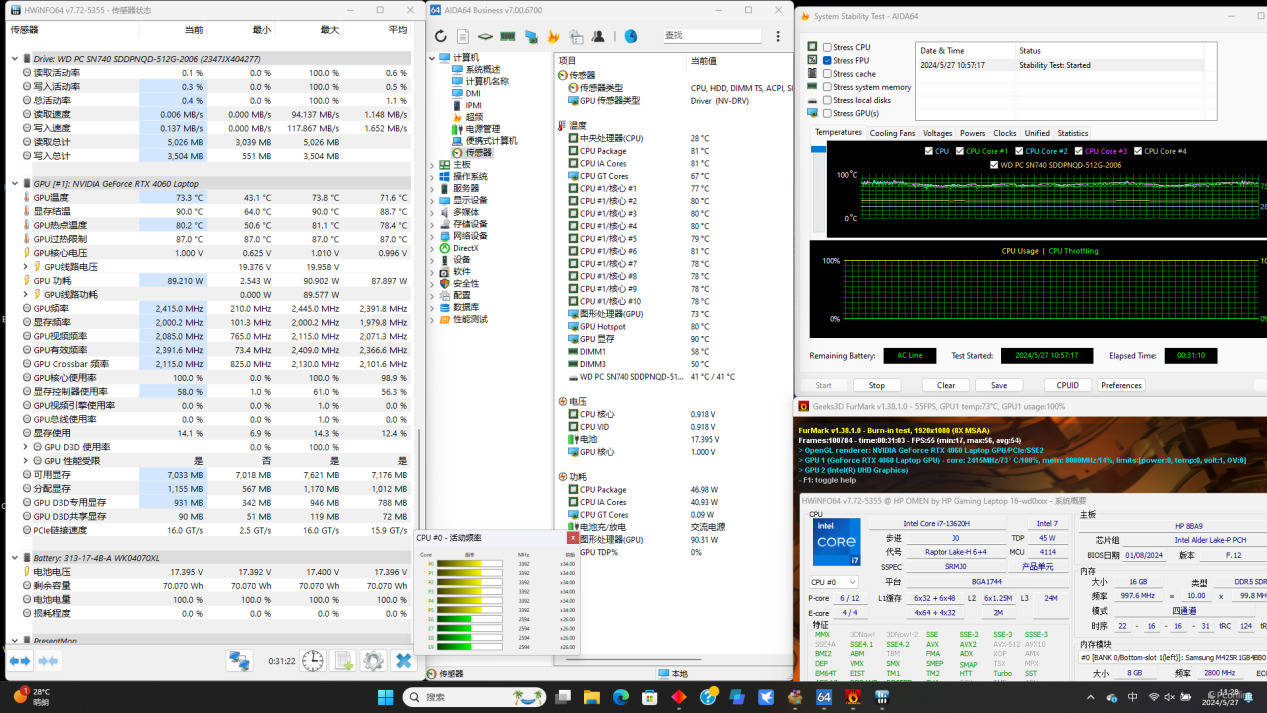Enable Stress cache checkbox
This screenshot has width=1267, height=713.
point(827,74)
